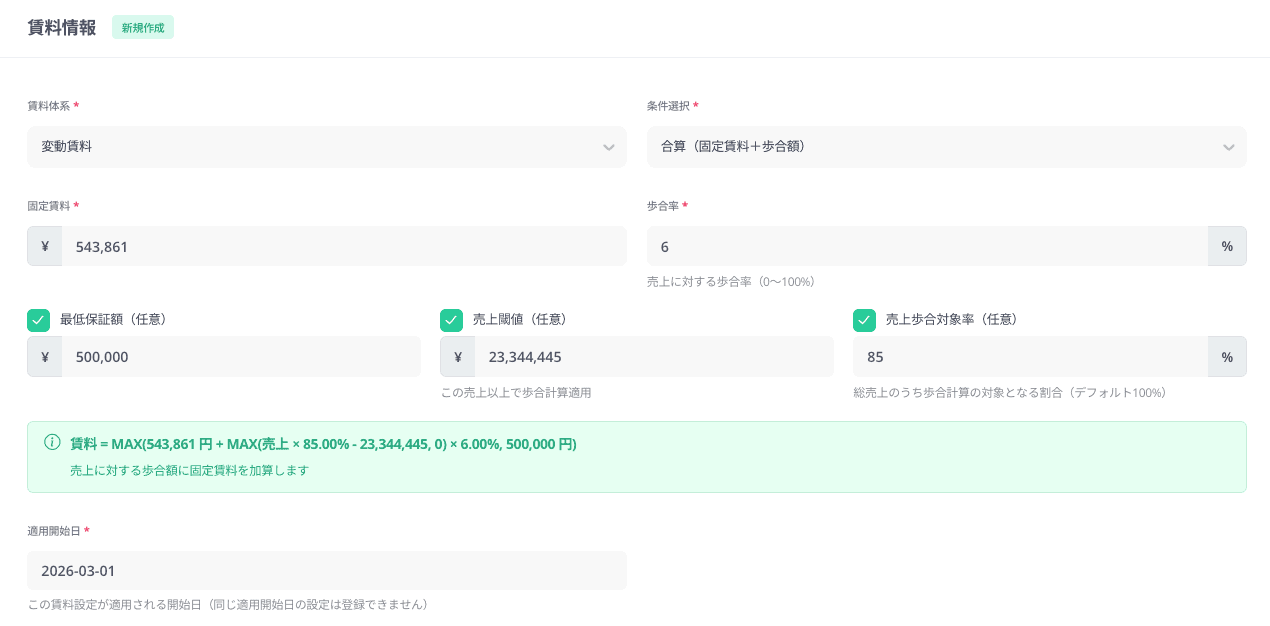Click the ¥ symbol beside 売上閾値 field
The image size is (1270, 626).
(x=457, y=356)
